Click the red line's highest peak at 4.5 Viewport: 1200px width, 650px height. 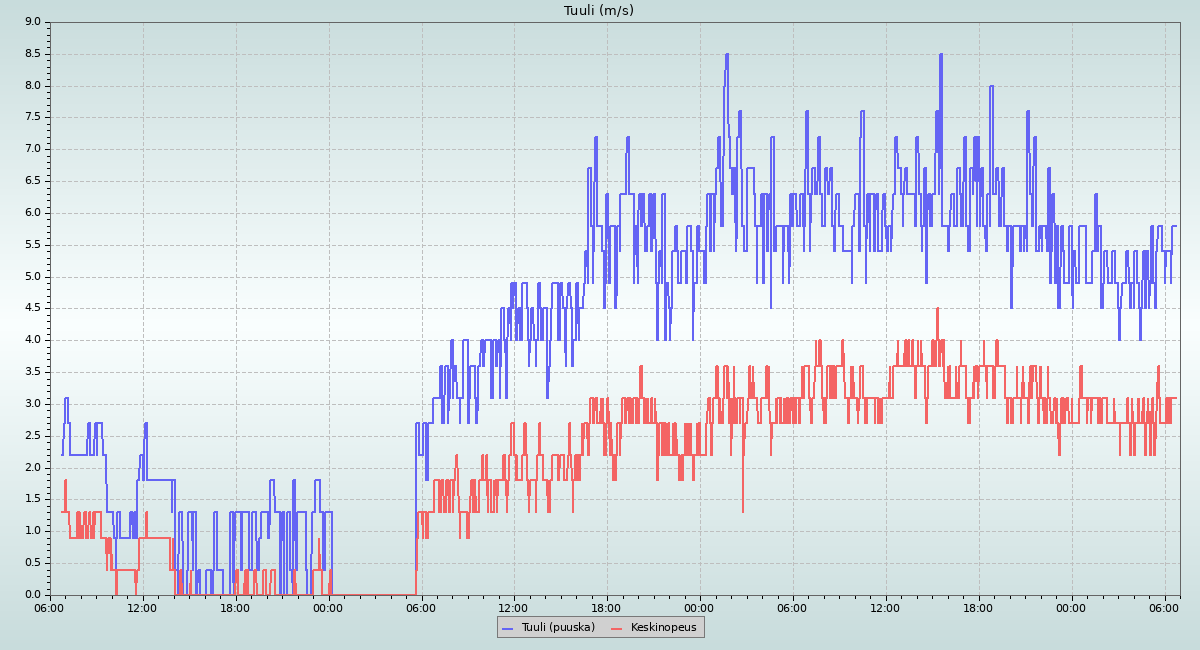click(x=937, y=309)
